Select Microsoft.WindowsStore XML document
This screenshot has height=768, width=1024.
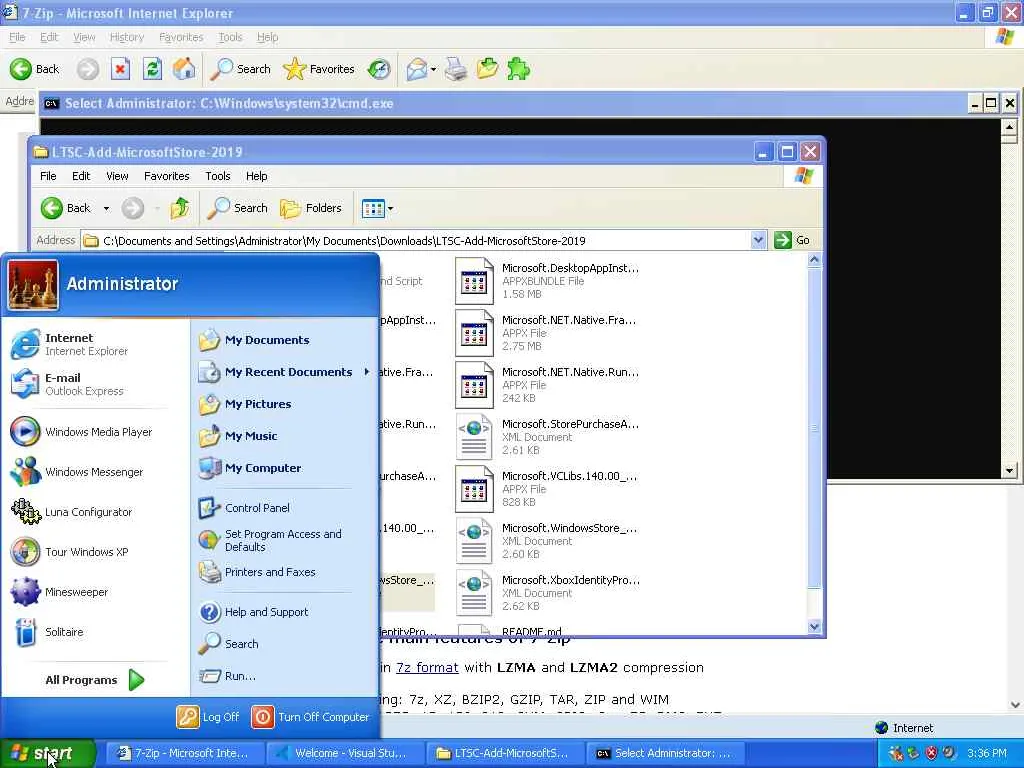point(547,541)
